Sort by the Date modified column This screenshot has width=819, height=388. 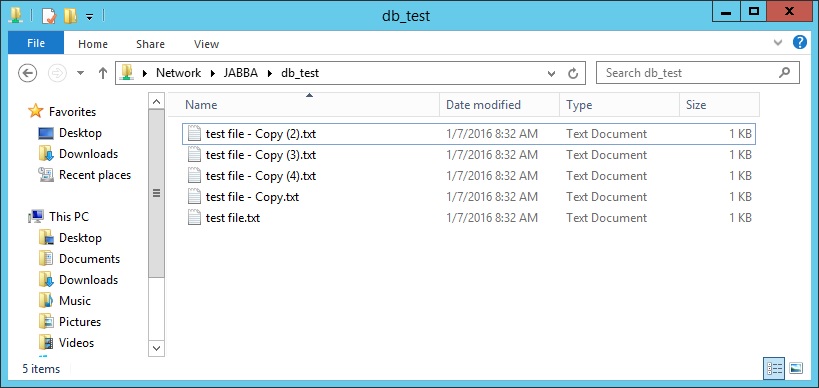[499, 105]
